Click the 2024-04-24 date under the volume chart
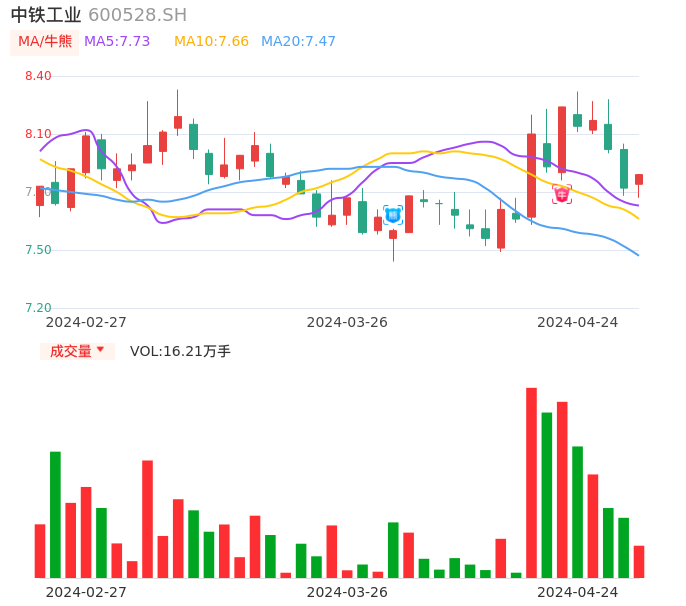This screenshot has width=686, height=606. [578, 591]
